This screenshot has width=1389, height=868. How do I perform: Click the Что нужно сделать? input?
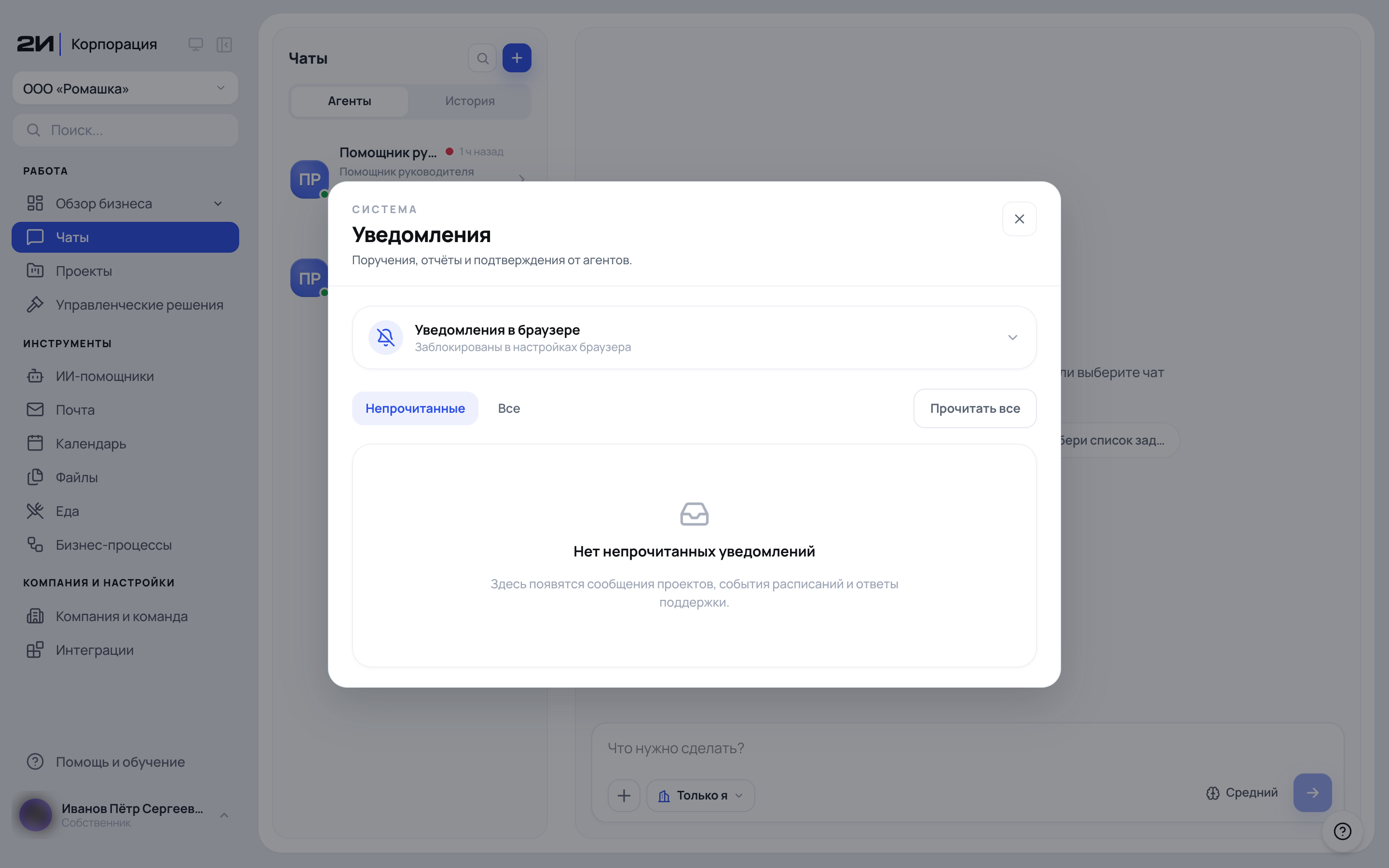(x=967, y=748)
